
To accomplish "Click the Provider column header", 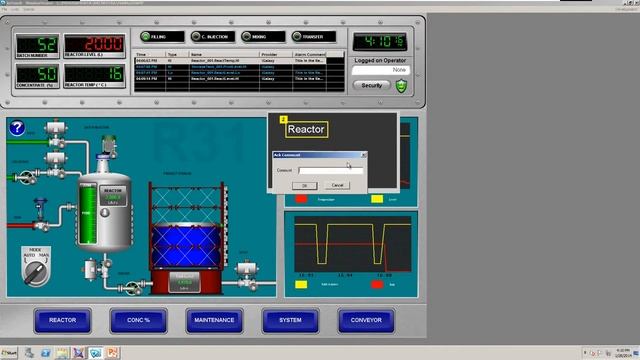I will coord(276,54).
